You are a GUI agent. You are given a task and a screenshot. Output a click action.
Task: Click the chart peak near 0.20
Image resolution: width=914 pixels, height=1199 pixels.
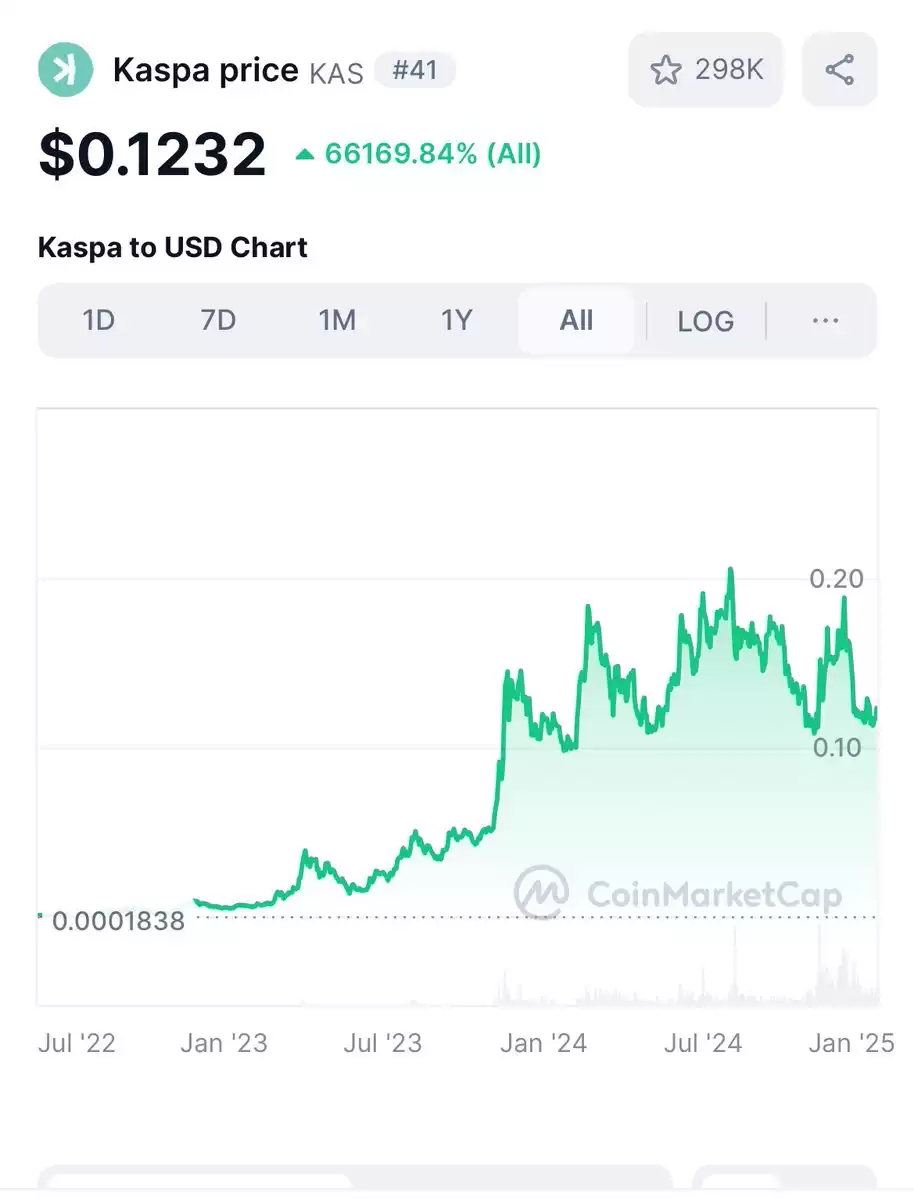(x=730, y=571)
